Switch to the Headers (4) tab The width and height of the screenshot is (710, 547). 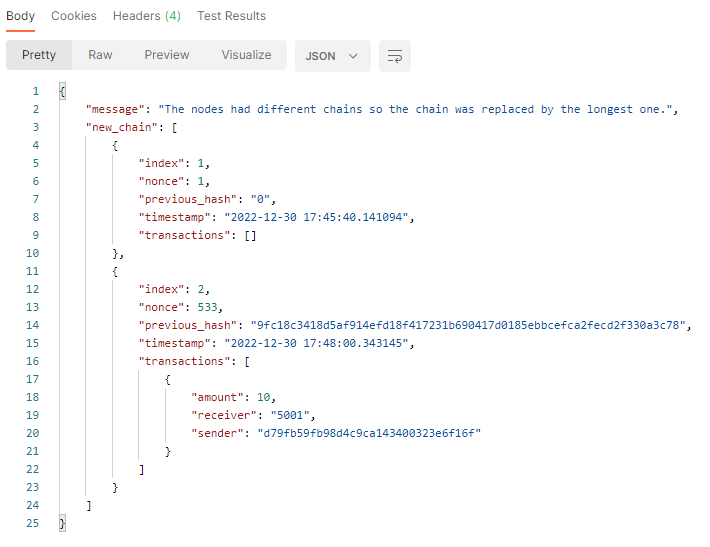[x=147, y=16]
